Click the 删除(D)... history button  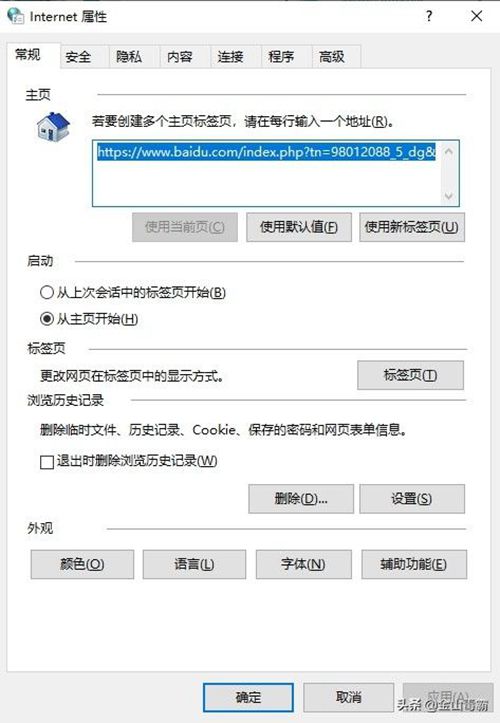pos(301,498)
